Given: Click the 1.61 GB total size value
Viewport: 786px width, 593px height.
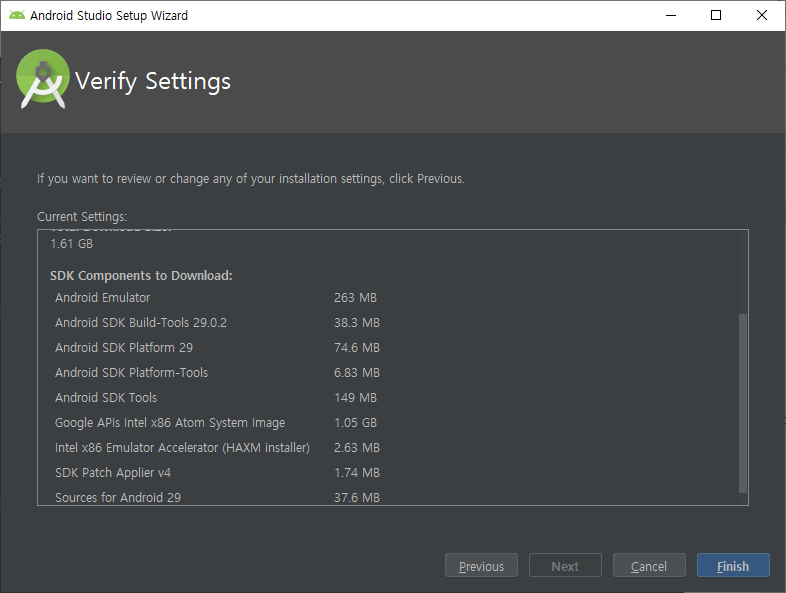Looking at the screenshot, I should coord(72,244).
